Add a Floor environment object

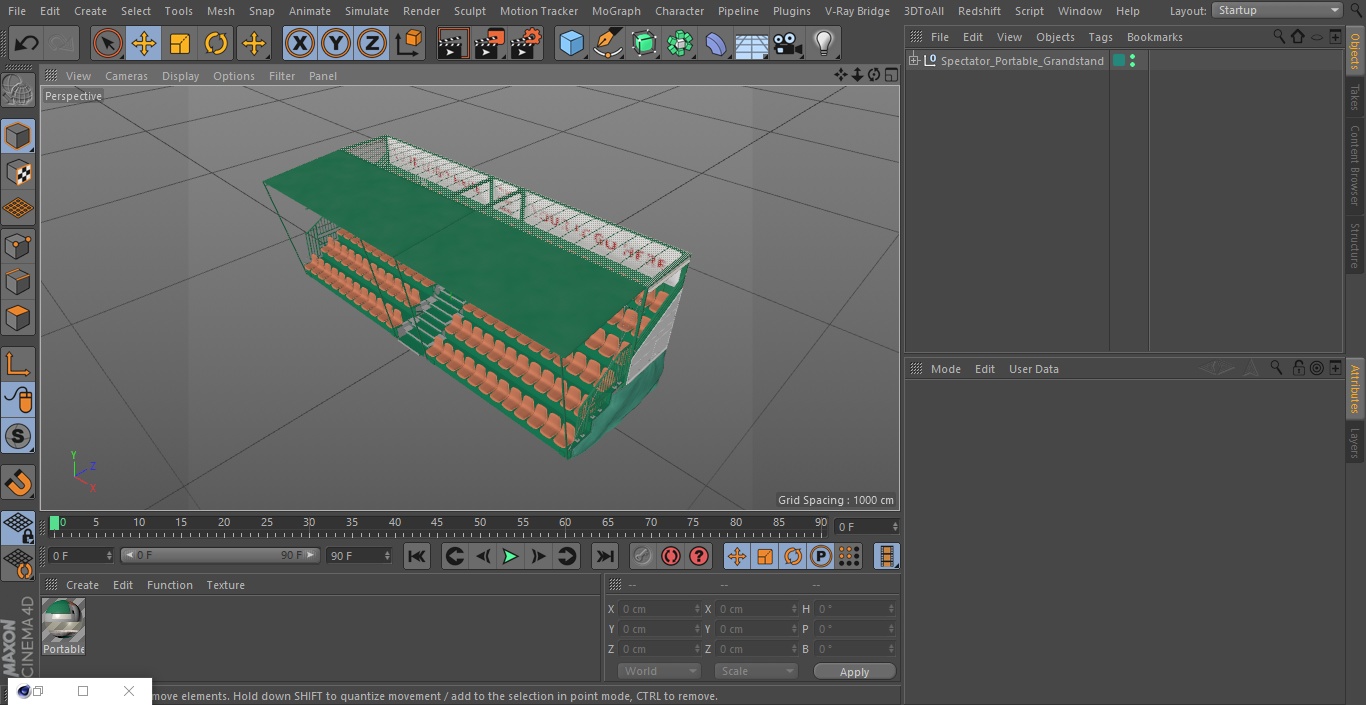(x=752, y=43)
